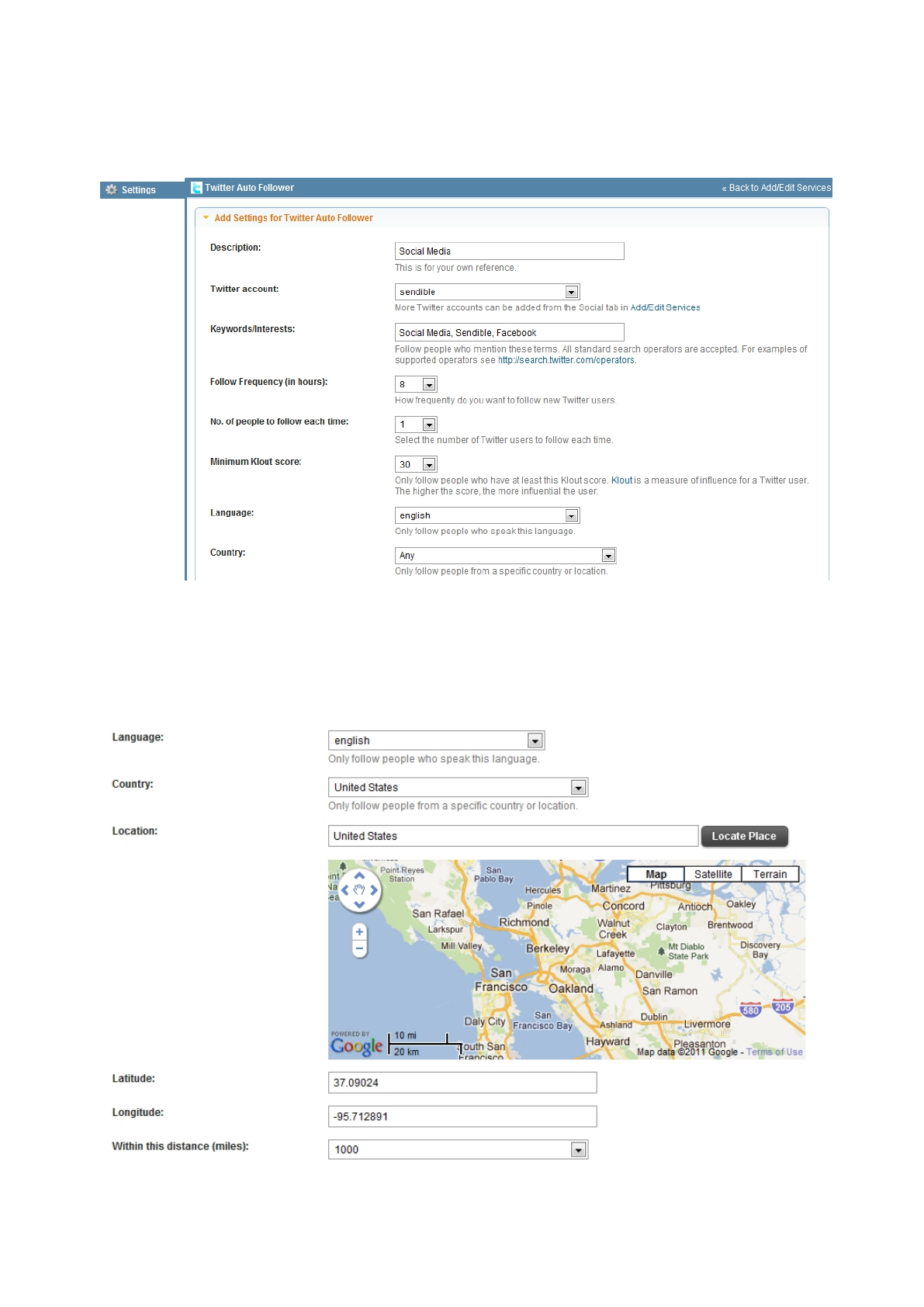This screenshot has width=924, height=1307.
Task: Open the Follow Frequency hours dropdown
Action: coord(416,384)
